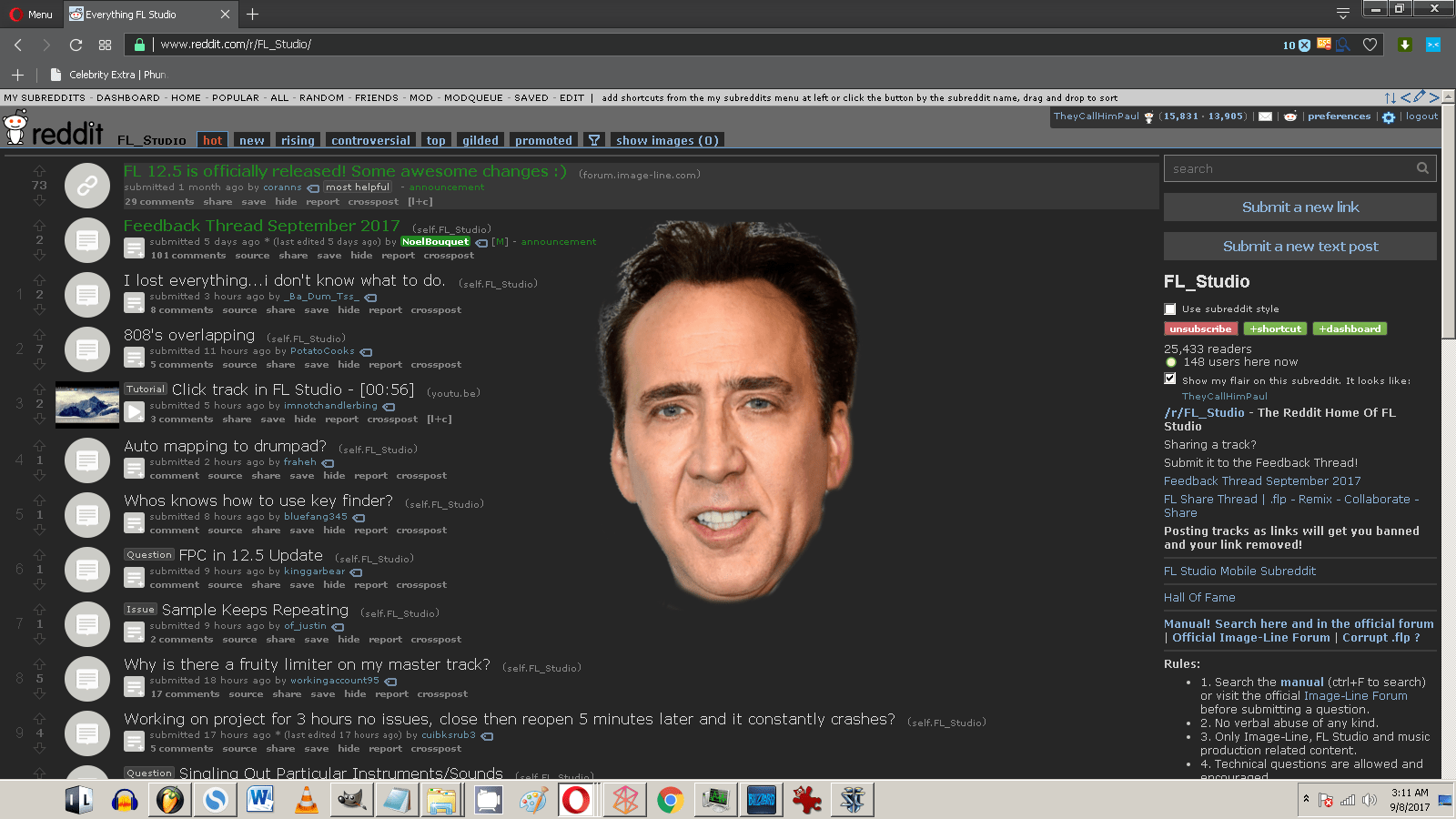Open the Celebrity Extra bookmark

tap(109, 75)
